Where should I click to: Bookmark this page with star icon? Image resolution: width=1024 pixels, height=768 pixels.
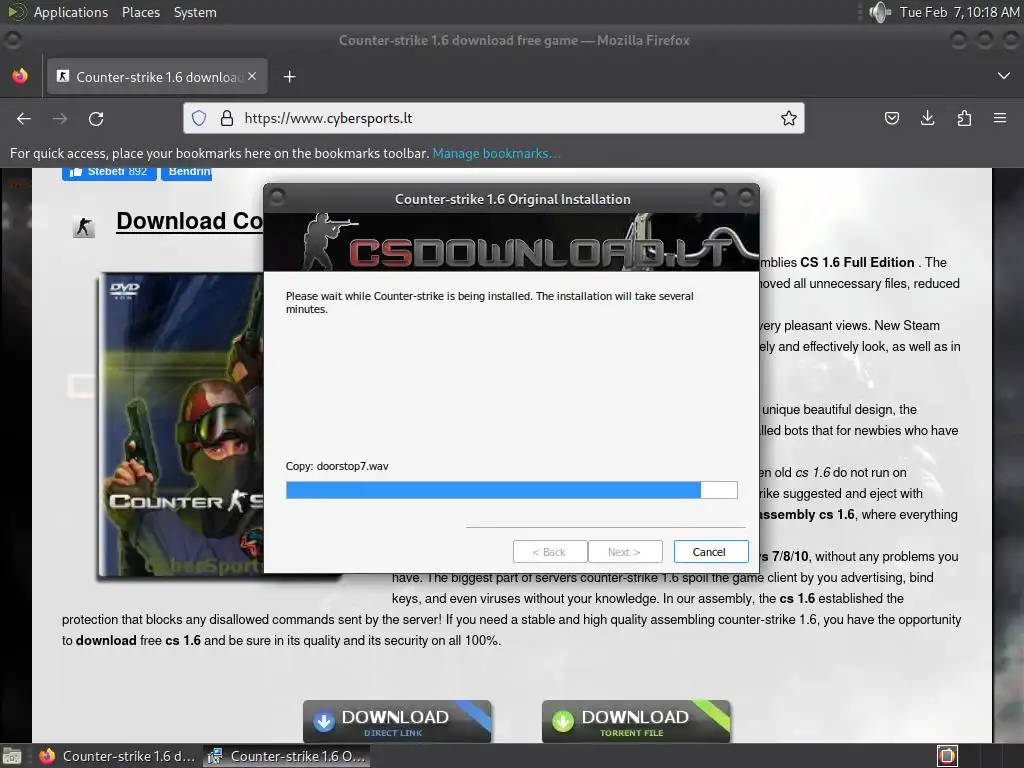pos(789,118)
